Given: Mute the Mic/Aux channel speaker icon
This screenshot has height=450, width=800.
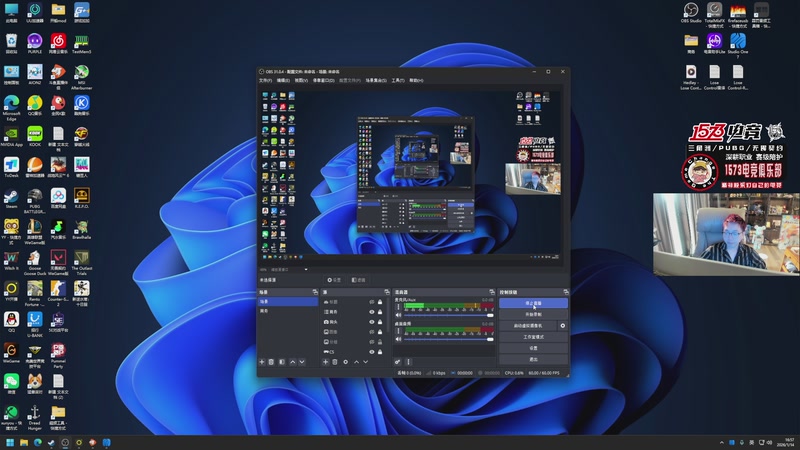Looking at the screenshot, I should 398,315.
